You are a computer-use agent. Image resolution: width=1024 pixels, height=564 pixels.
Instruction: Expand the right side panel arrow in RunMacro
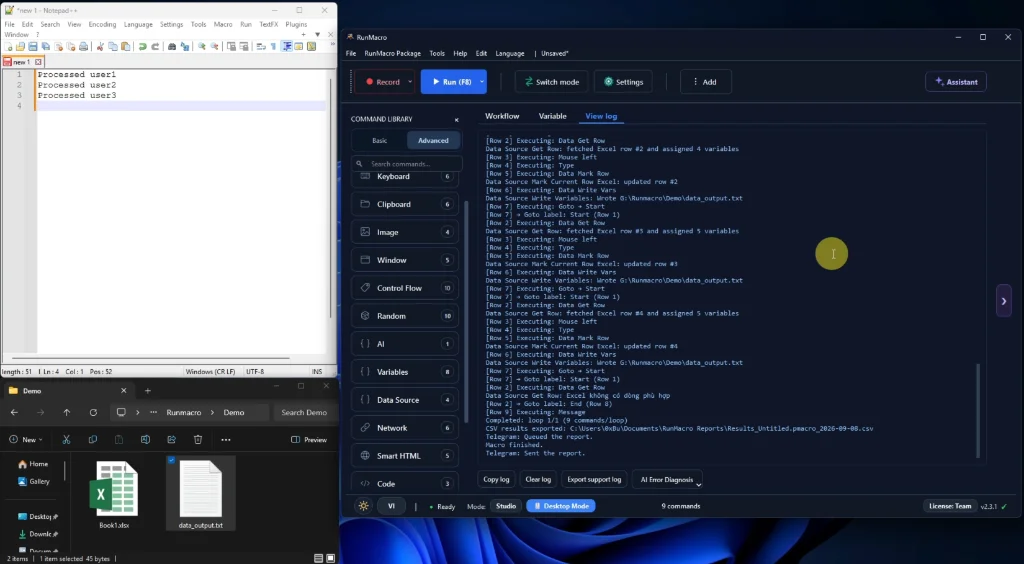(1004, 301)
